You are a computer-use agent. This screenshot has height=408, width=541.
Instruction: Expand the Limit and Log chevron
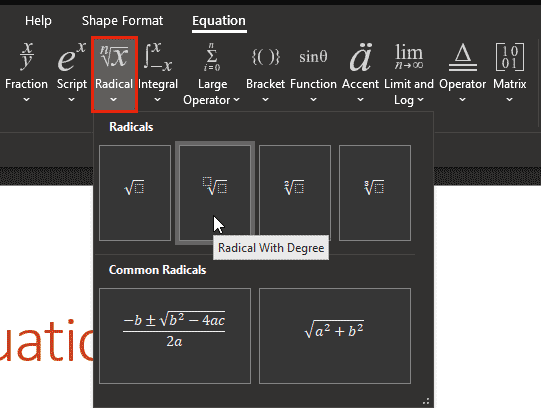coord(421,100)
